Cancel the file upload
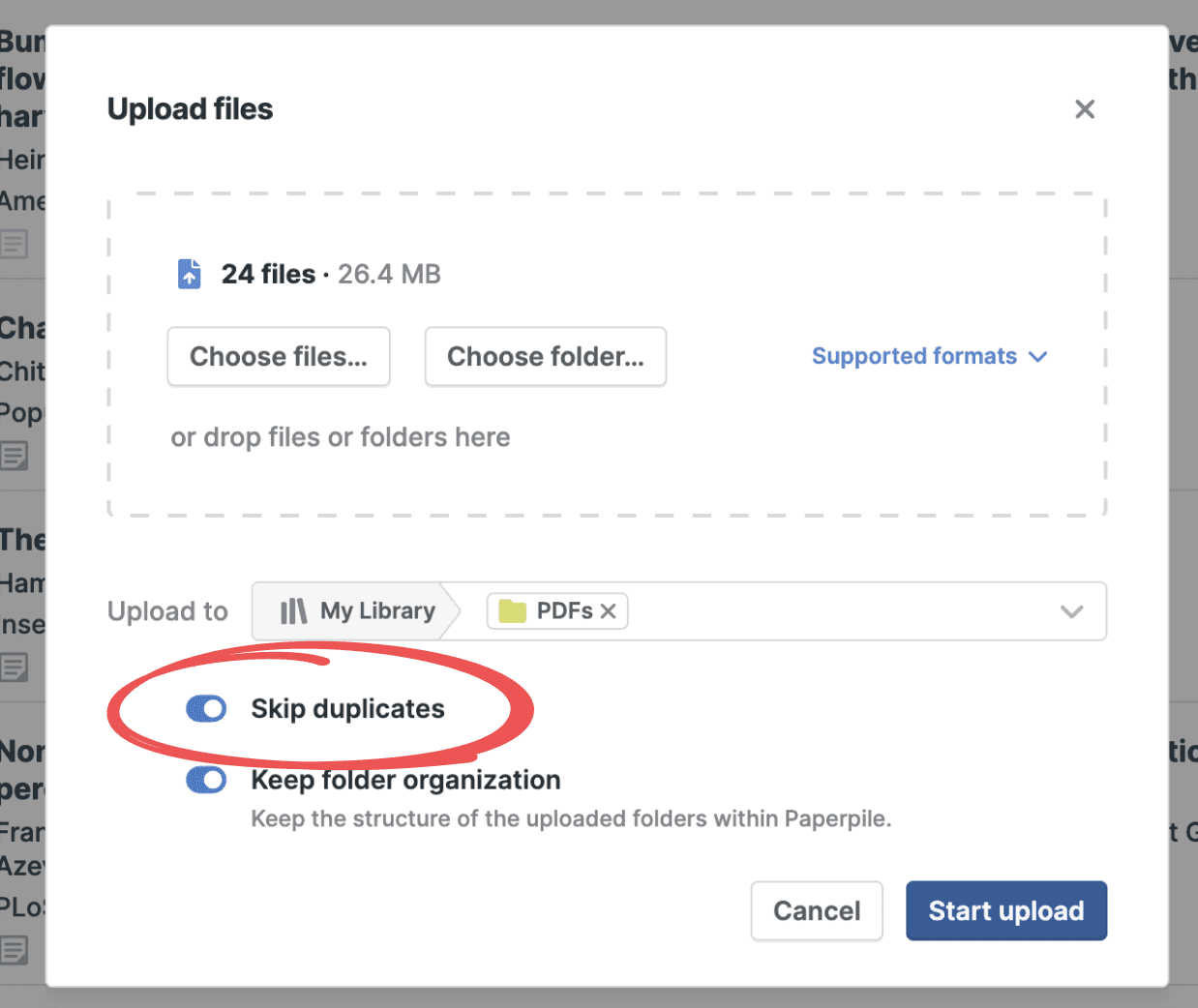 [816, 910]
